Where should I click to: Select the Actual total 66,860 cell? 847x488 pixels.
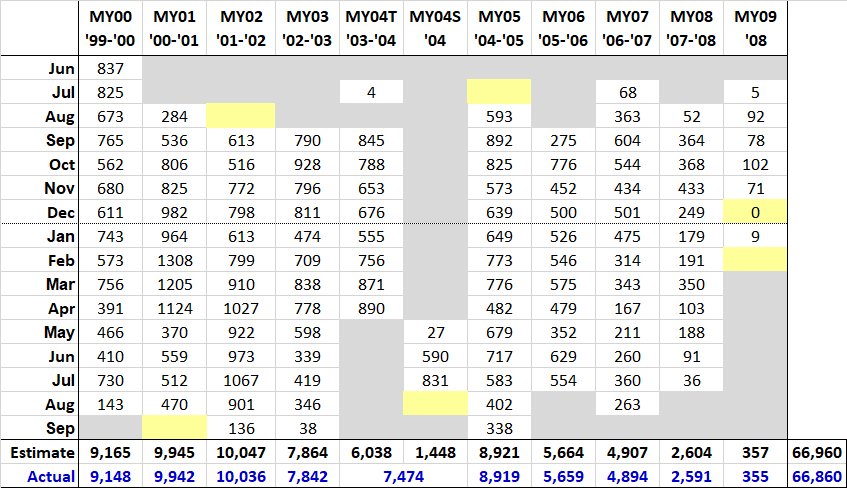point(817,476)
